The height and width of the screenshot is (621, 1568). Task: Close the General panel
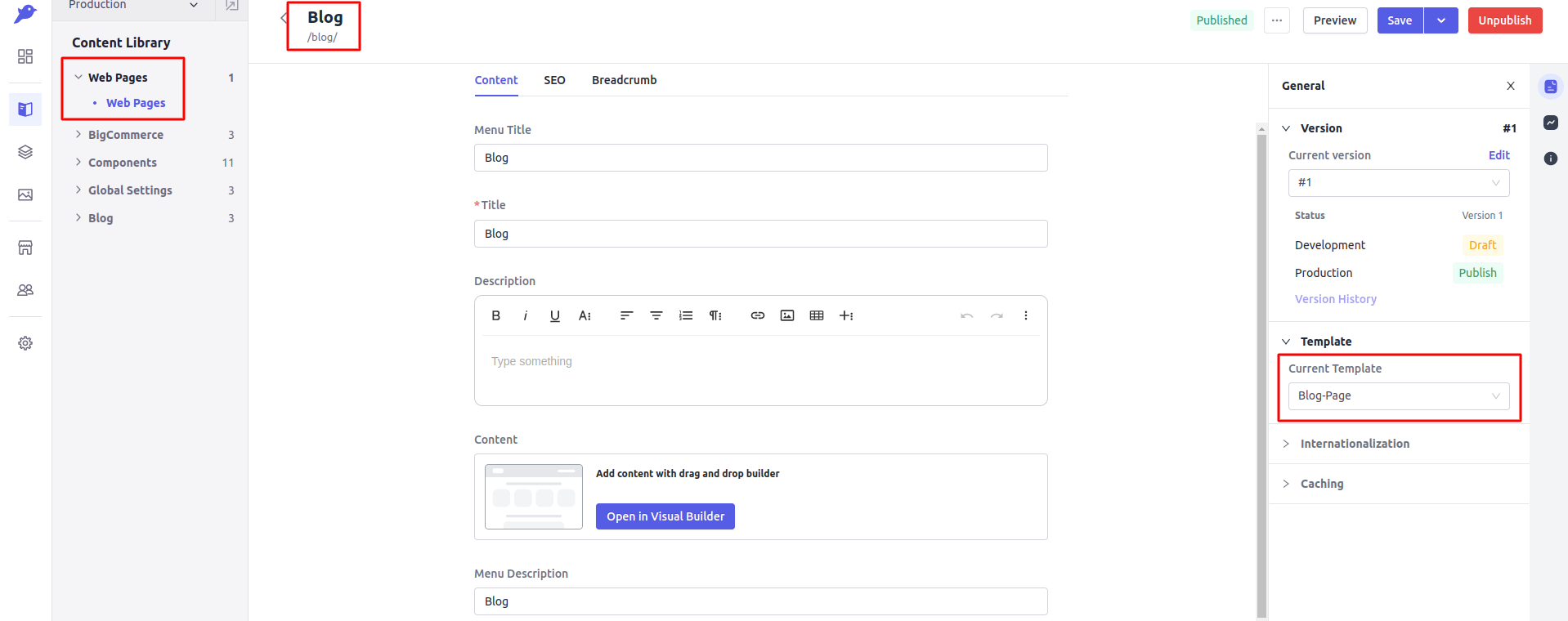point(1511,86)
